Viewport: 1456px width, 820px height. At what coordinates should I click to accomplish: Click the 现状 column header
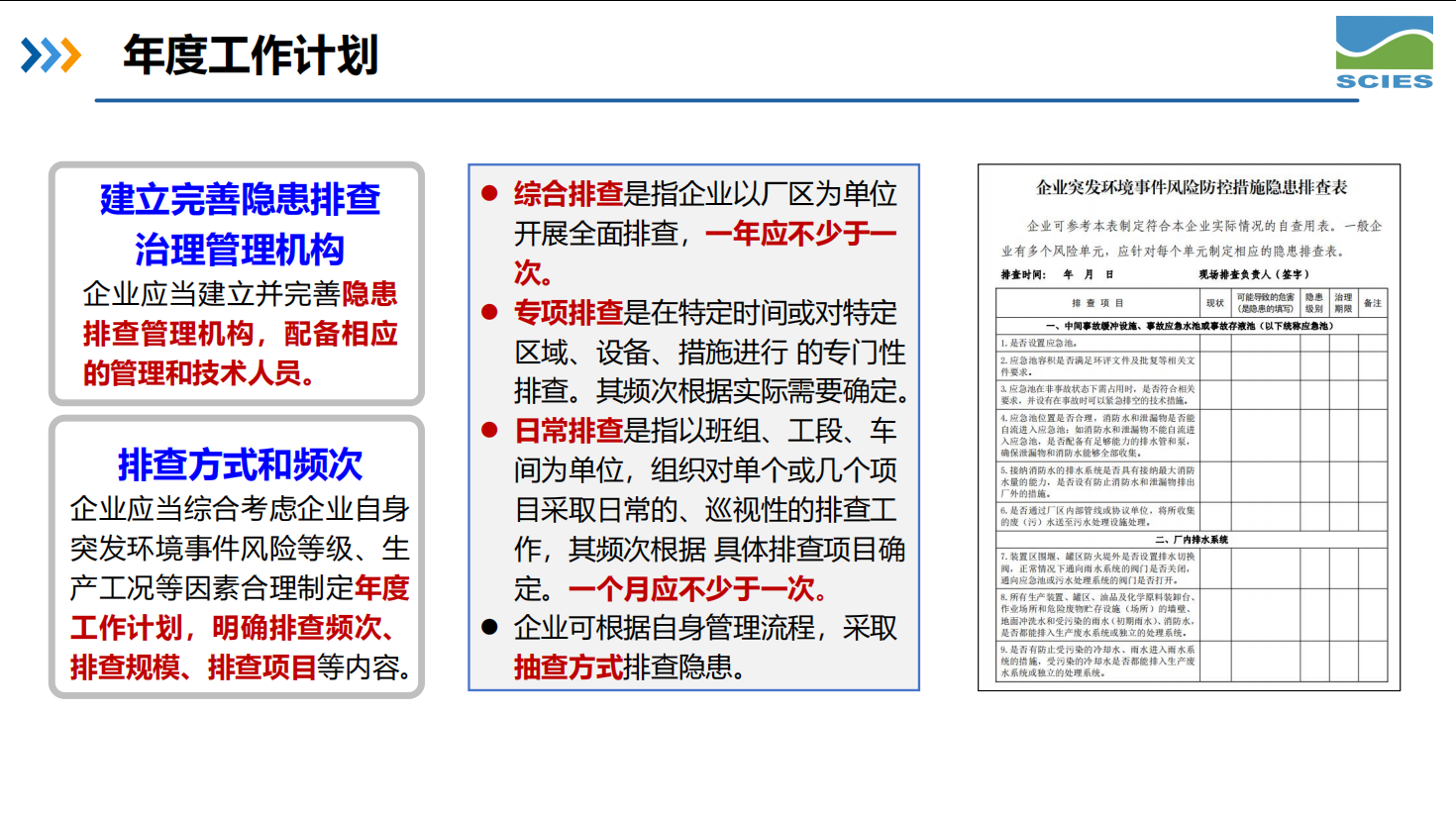(1215, 303)
